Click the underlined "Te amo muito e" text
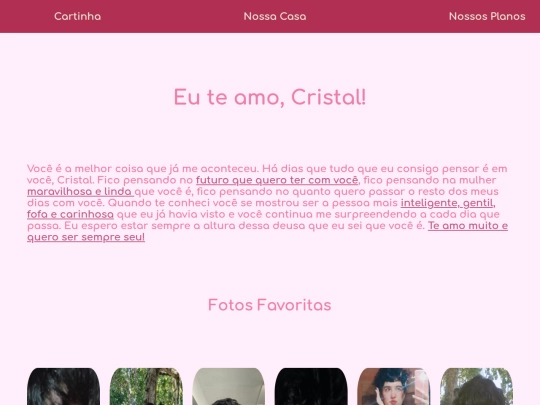Viewport: 540px width, 405px height. [x=468, y=226]
